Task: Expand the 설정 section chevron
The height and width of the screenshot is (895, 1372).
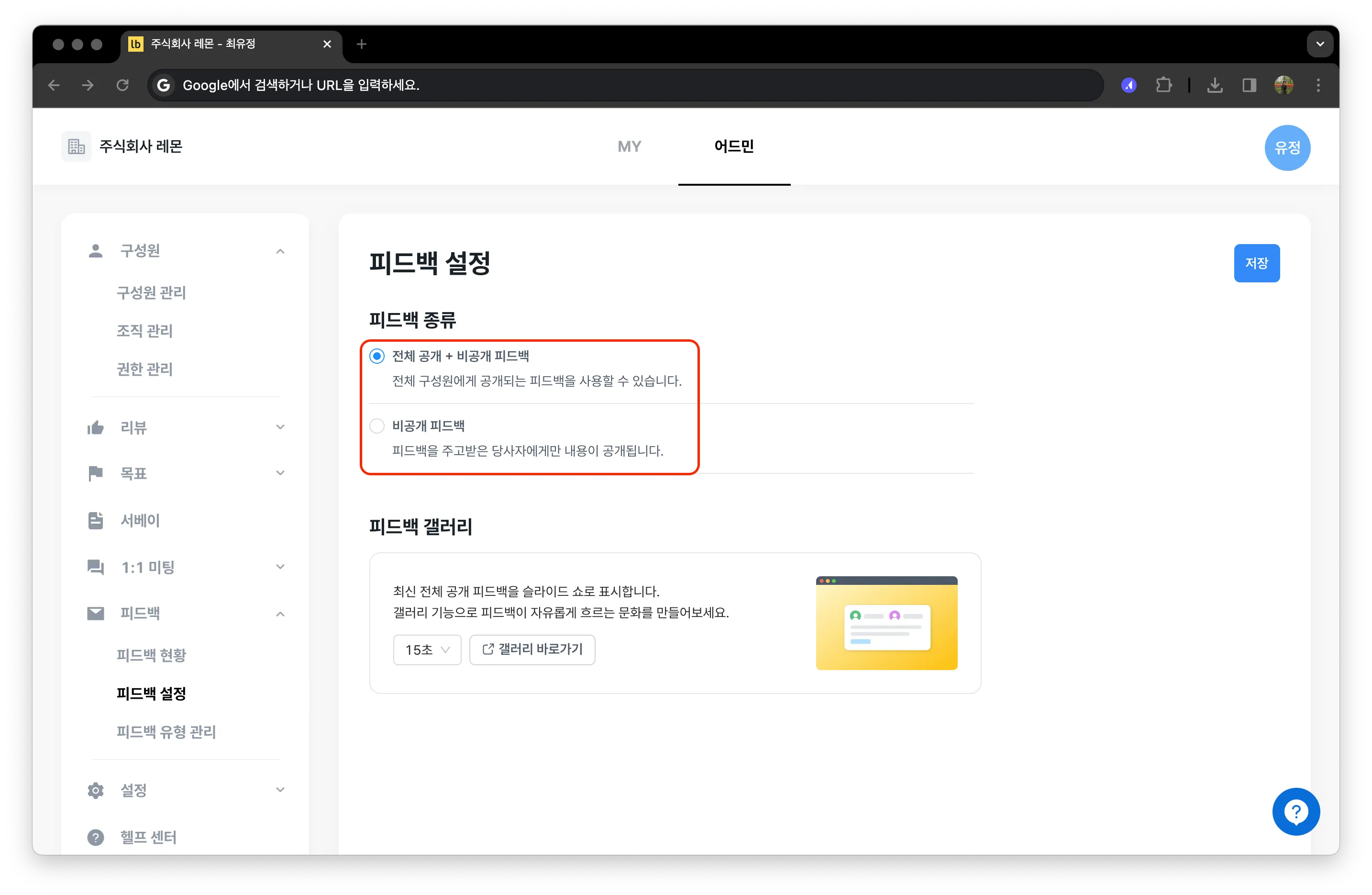Action: (280, 790)
